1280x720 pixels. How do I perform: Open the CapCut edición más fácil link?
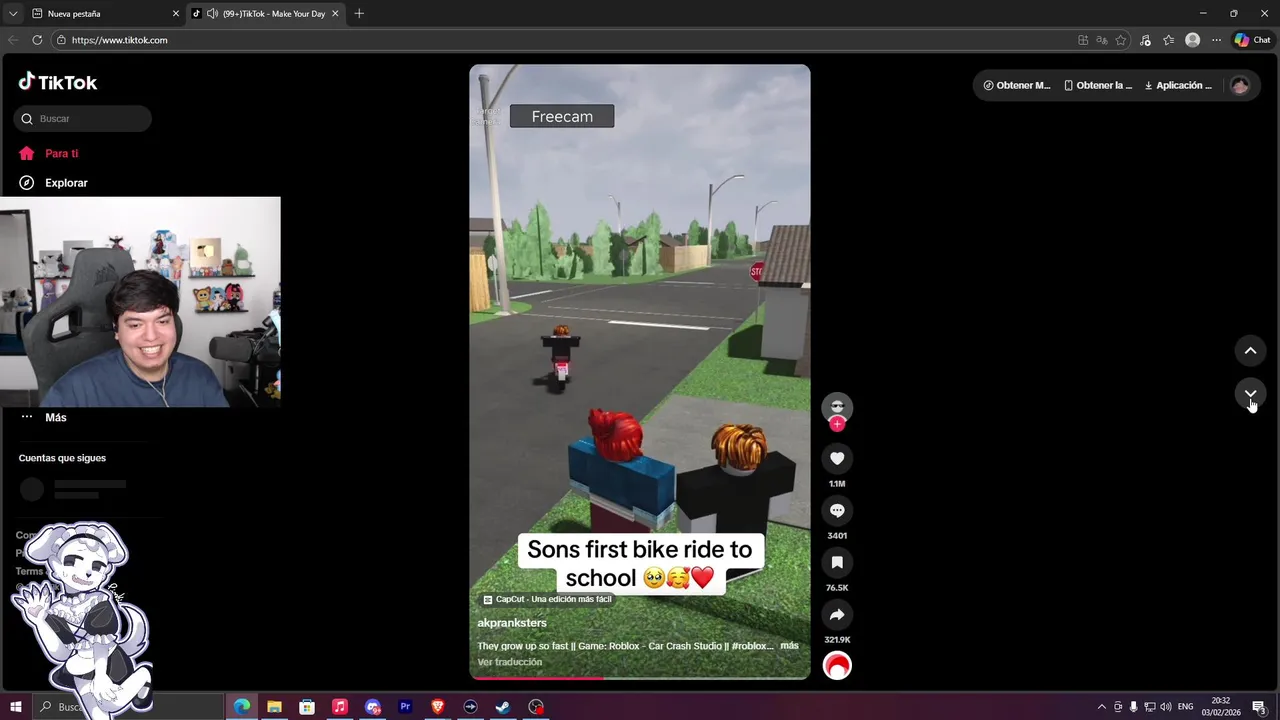pyautogui.click(x=547, y=599)
